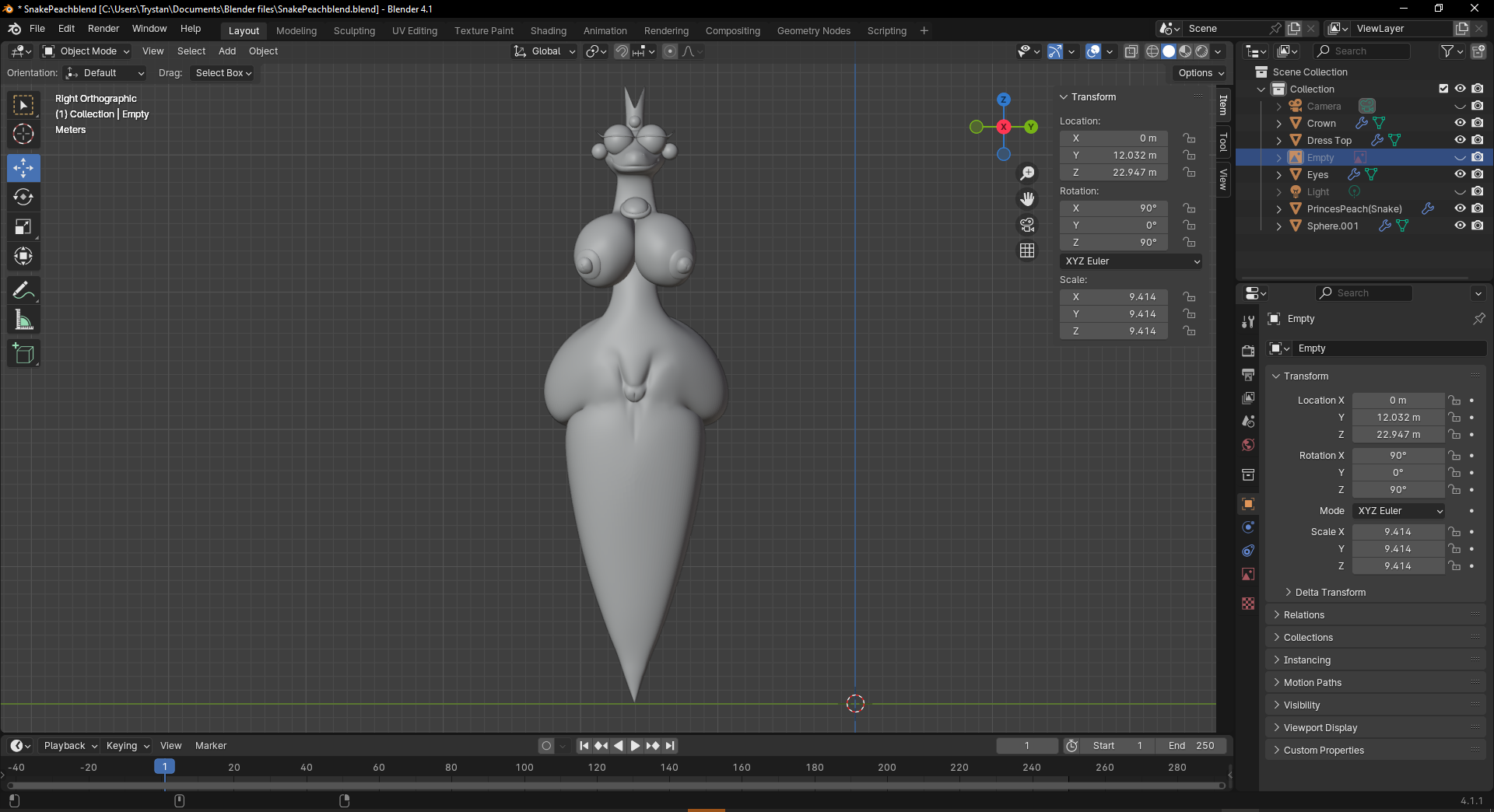
Task: Switch to the Sculpting workspace tab
Action: click(354, 31)
